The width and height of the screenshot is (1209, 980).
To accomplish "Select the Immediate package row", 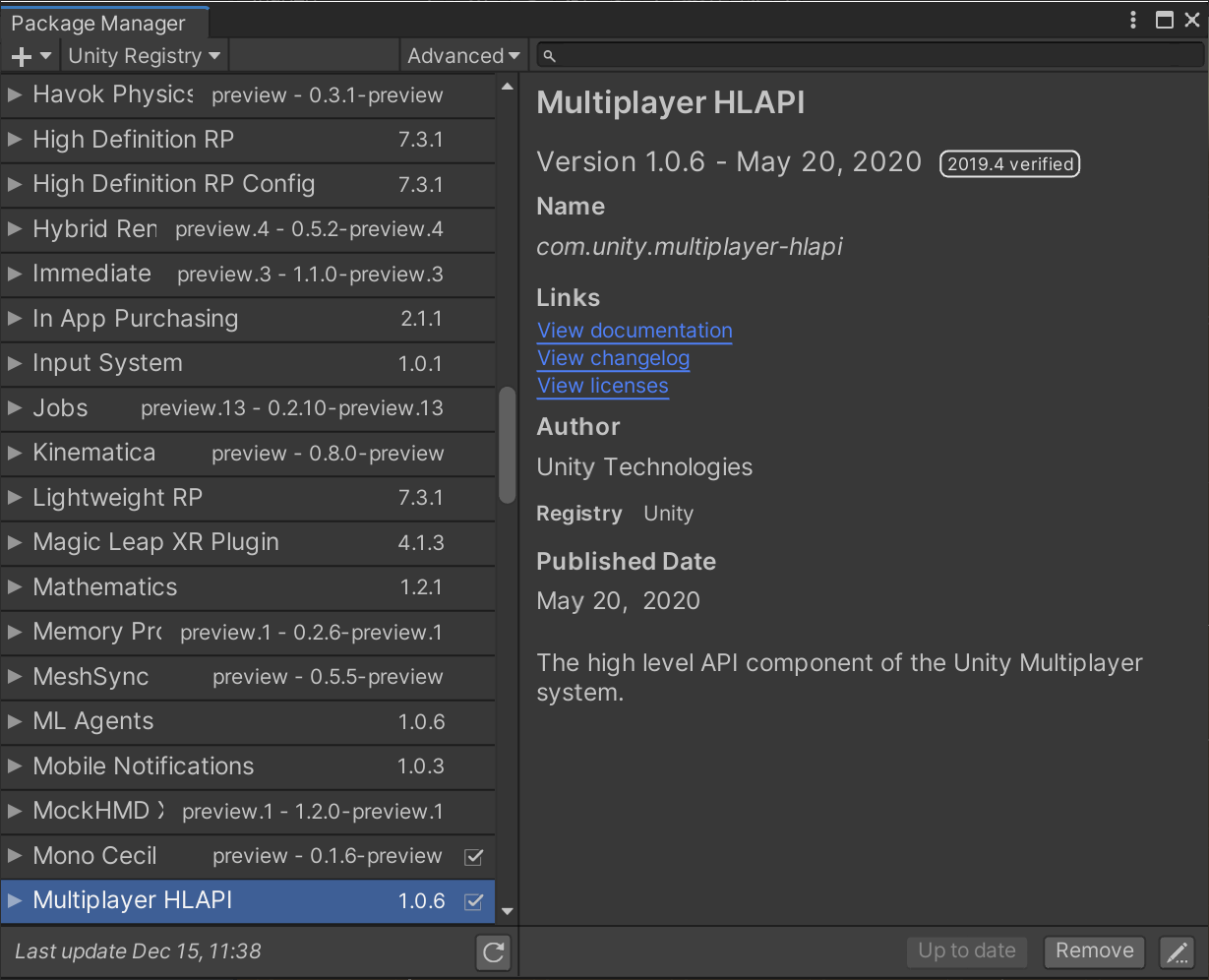I will pyautogui.click(x=248, y=274).
